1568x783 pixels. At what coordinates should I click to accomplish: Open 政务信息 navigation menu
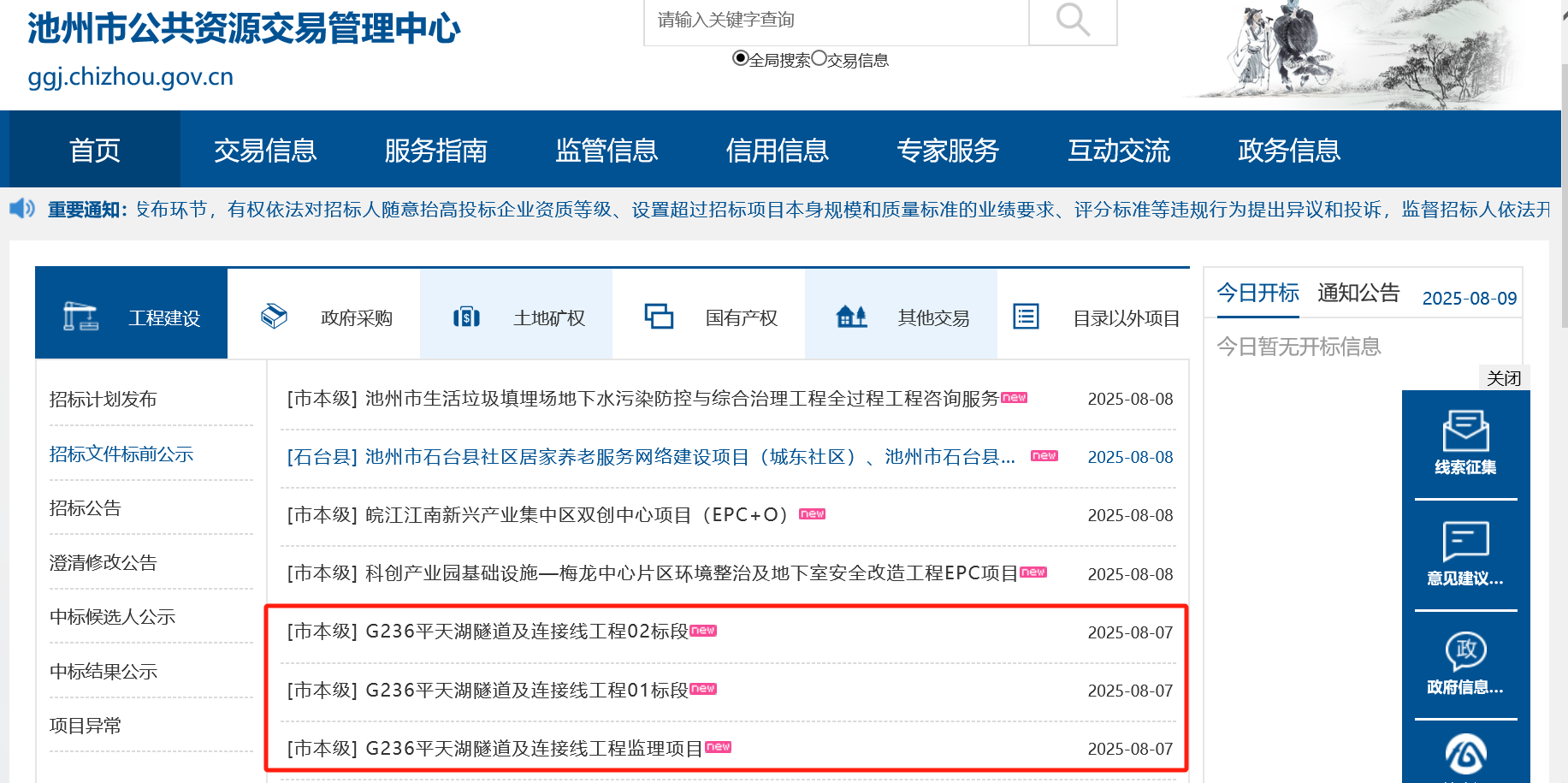[x=1289, y=150]
